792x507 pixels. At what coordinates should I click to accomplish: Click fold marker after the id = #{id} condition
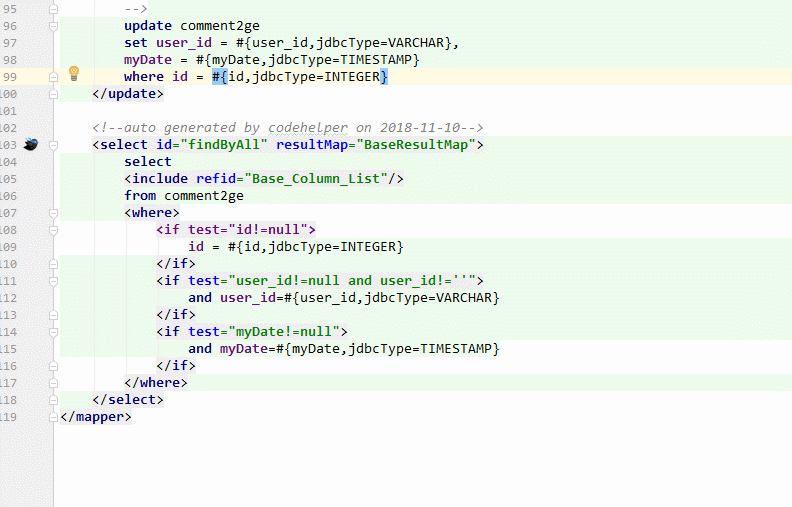[53, 264]
